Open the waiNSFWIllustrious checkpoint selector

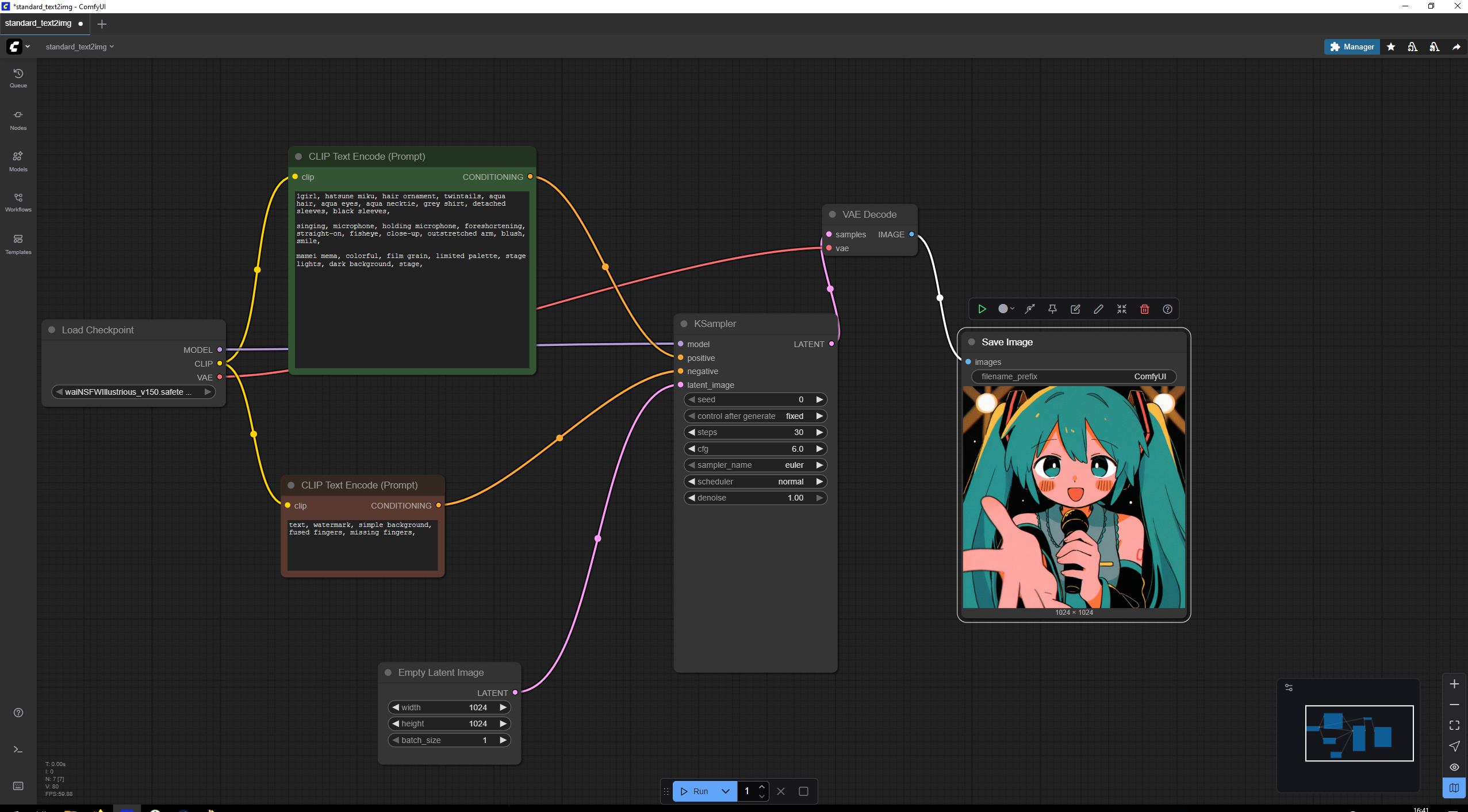(133, 392)
